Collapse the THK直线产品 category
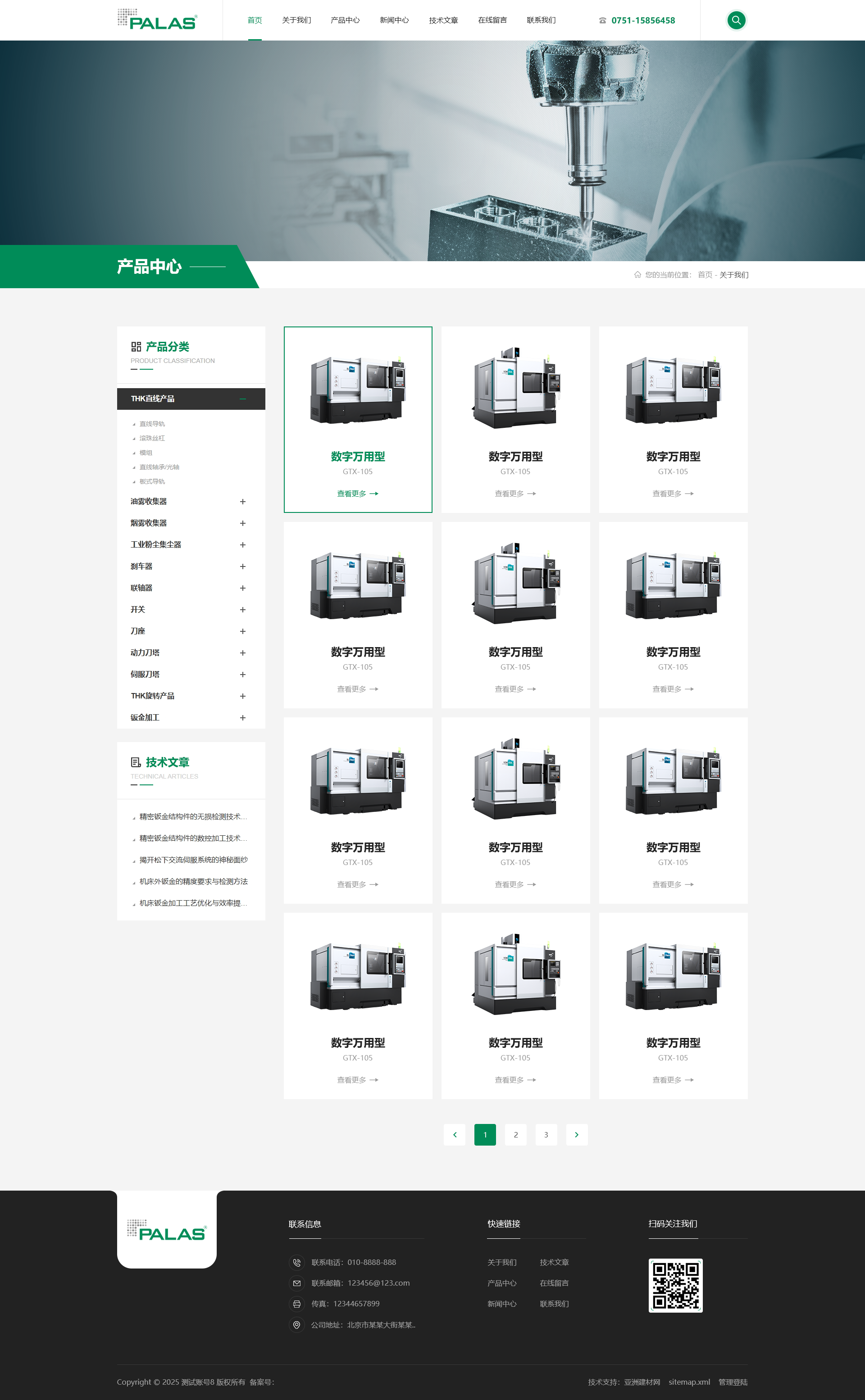 [242, 399]
